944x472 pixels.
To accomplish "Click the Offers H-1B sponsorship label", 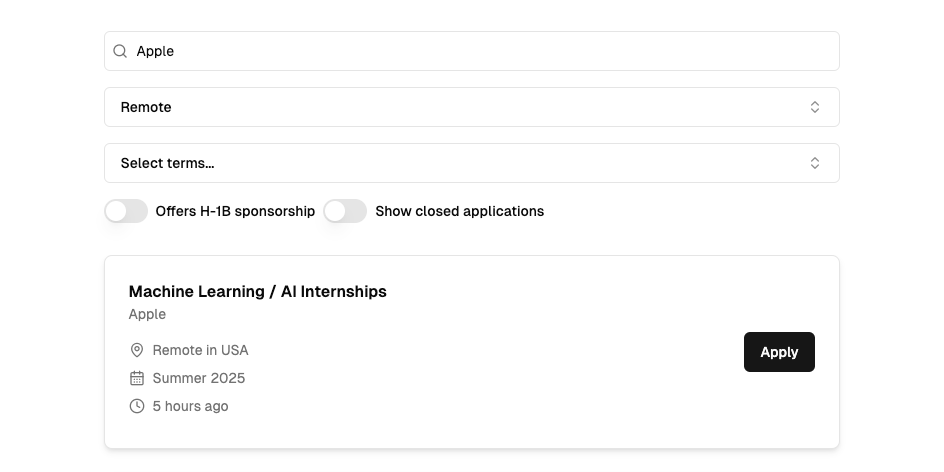I will coord(235,211).
